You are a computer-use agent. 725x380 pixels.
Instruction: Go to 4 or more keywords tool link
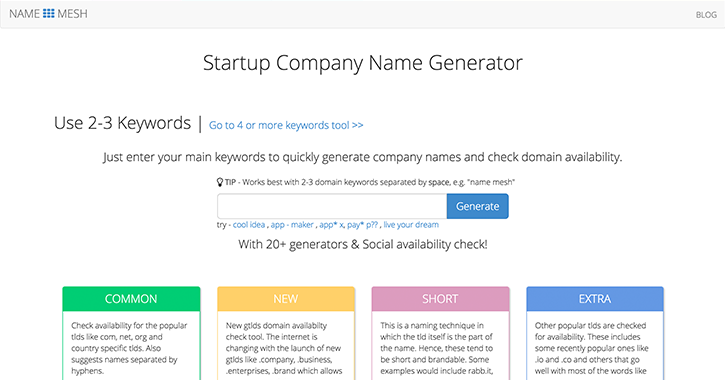tap(286, 125)
